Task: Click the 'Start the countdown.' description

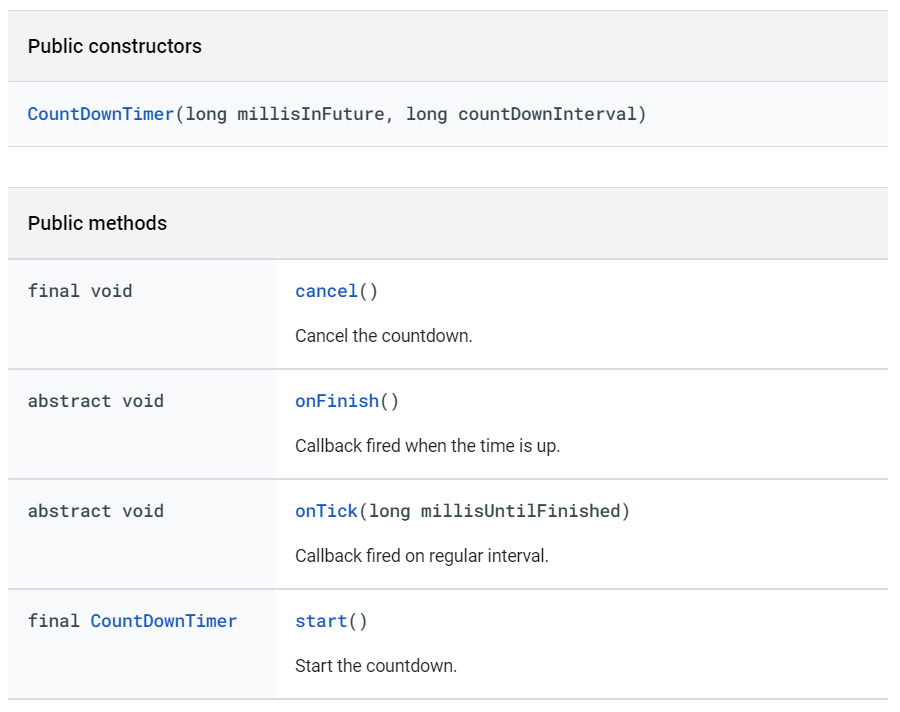Action: click(x=376, y=666)
